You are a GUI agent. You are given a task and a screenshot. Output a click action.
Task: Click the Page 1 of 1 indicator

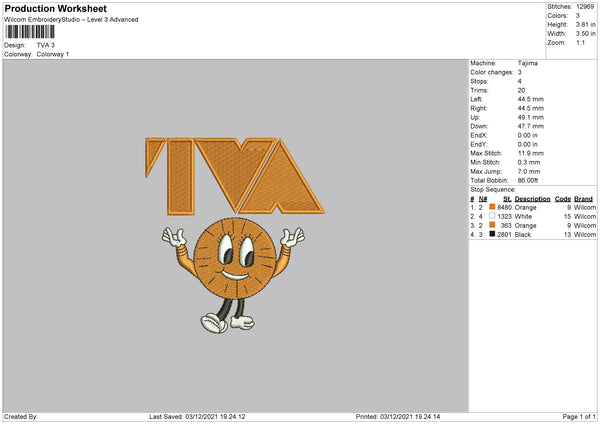[x=579, y=417]
